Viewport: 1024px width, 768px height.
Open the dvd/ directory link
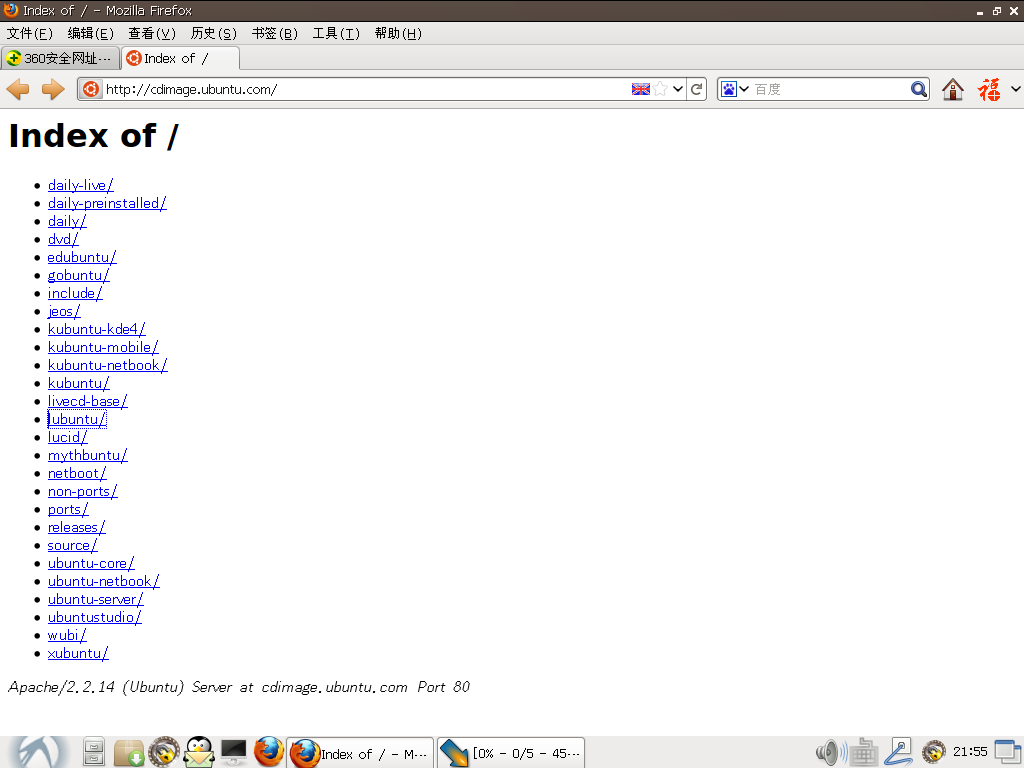[x=63, y=239]
